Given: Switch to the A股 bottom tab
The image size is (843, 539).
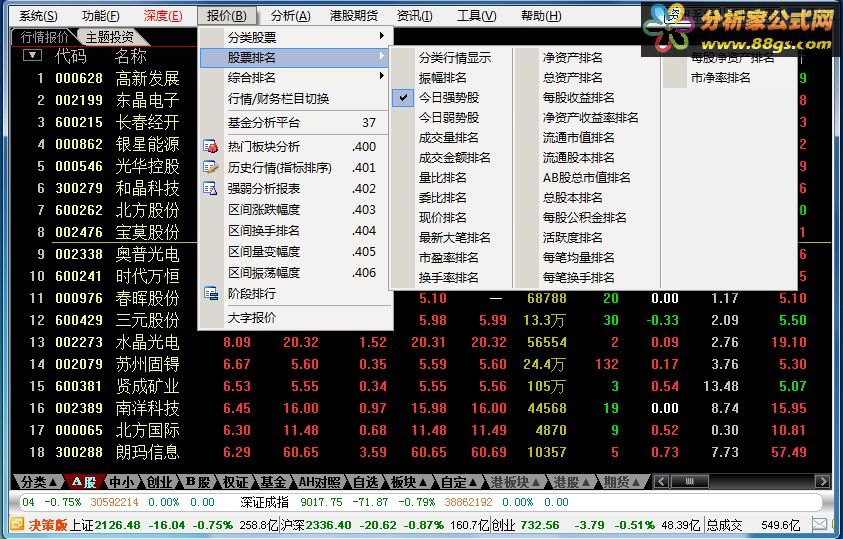Looking at the screenshot, I should [x=84, y=482].
